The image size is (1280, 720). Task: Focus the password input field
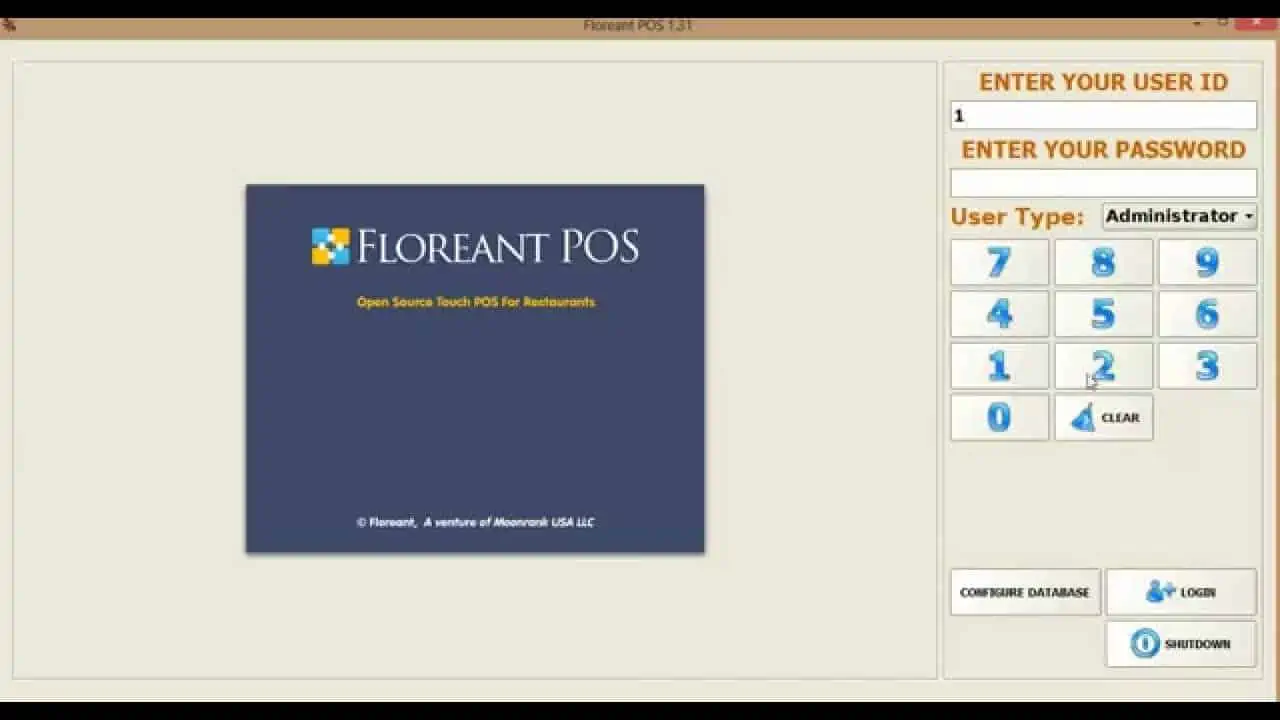[x=1103, y=183]
